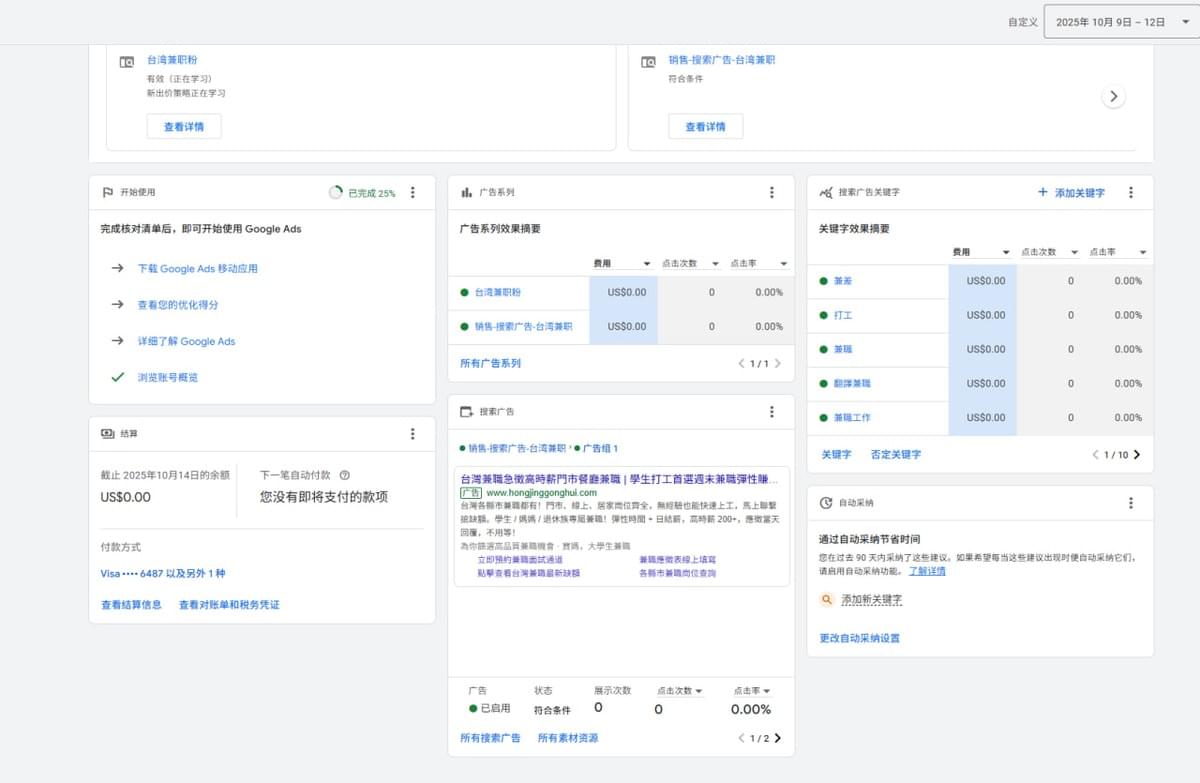Screen dimensions: 1200x783
Task: Open the 广告系列 card three-dot menu
Action: click(x=771, y=193)
